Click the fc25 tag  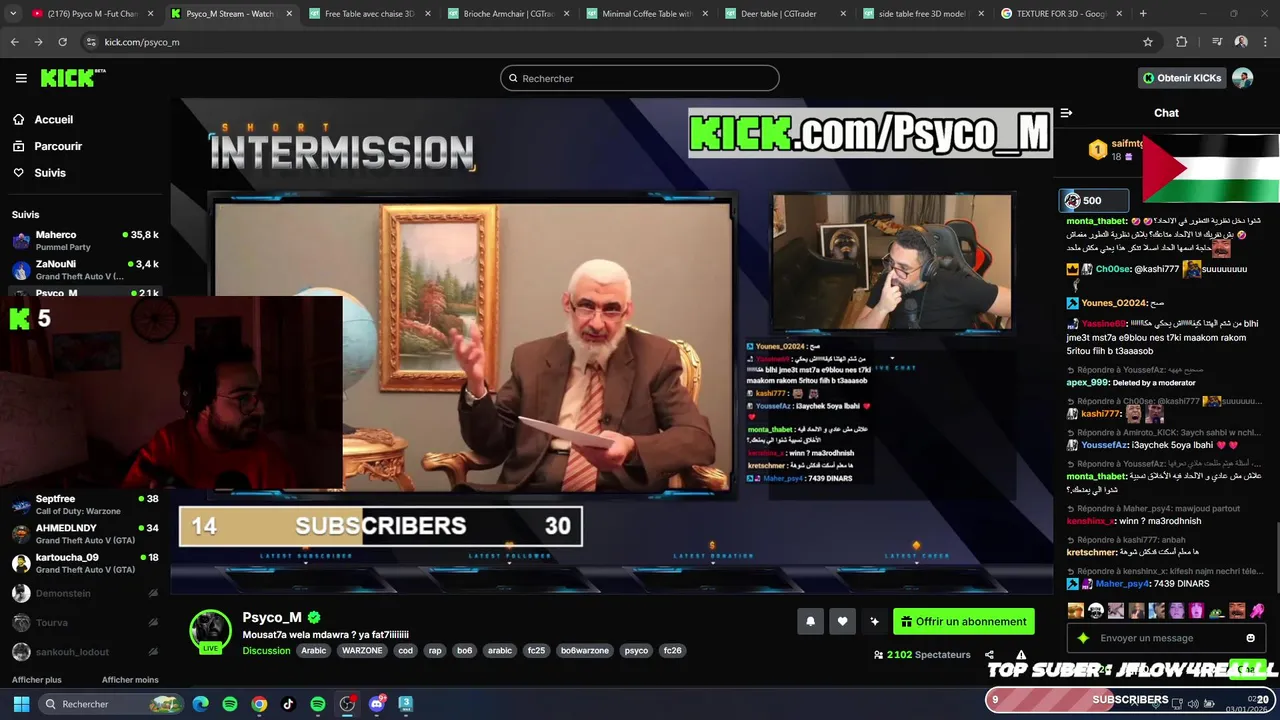point(536,650)
